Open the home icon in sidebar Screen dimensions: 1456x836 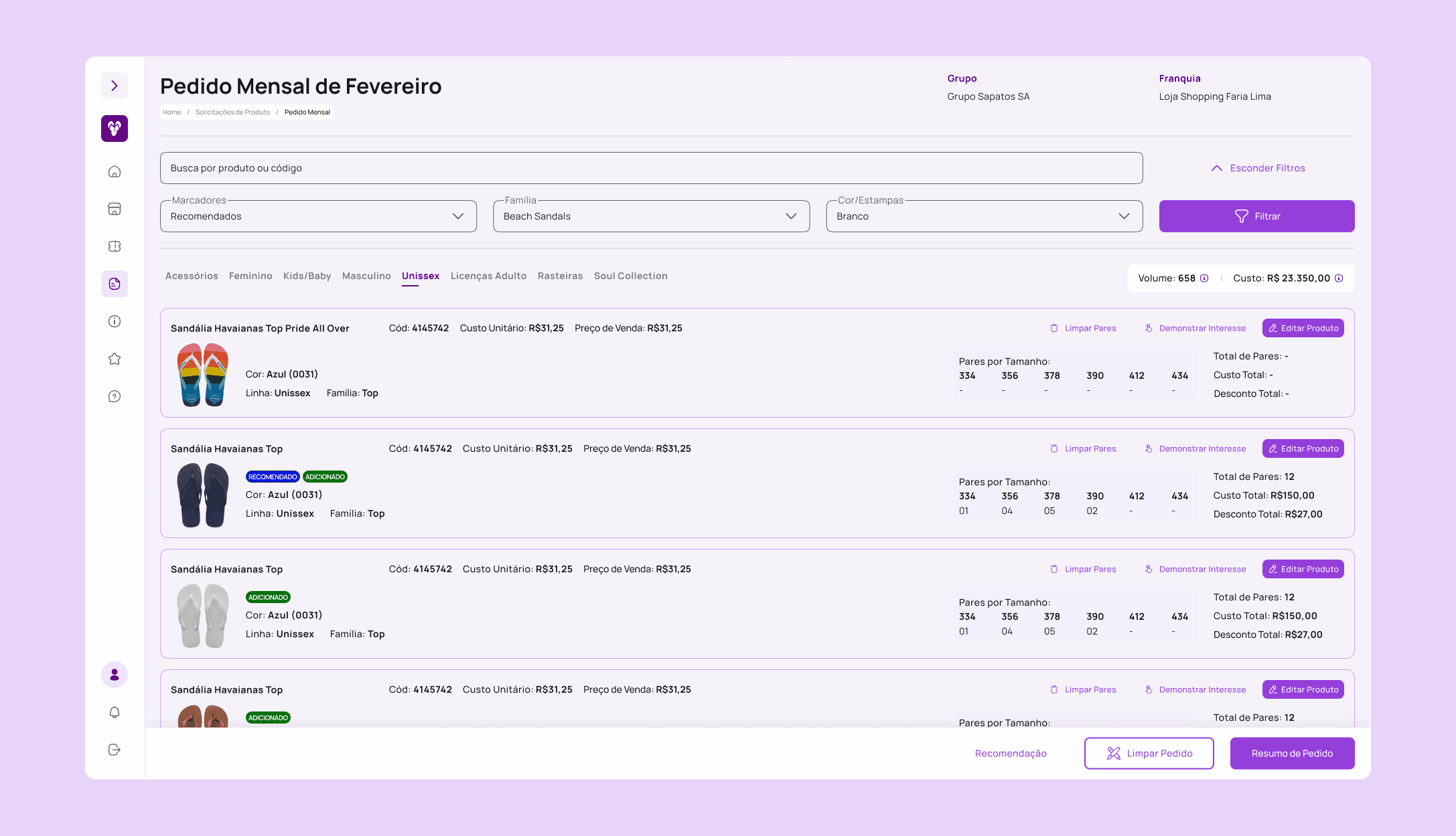[115, 172]
